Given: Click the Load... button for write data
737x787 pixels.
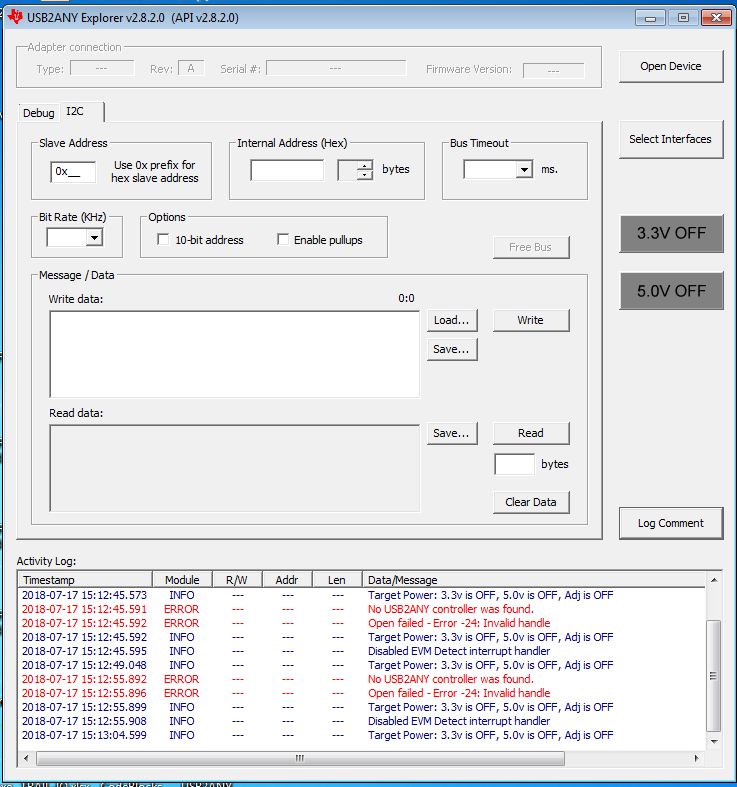Looking at the screenshot, I should (452, 320).
